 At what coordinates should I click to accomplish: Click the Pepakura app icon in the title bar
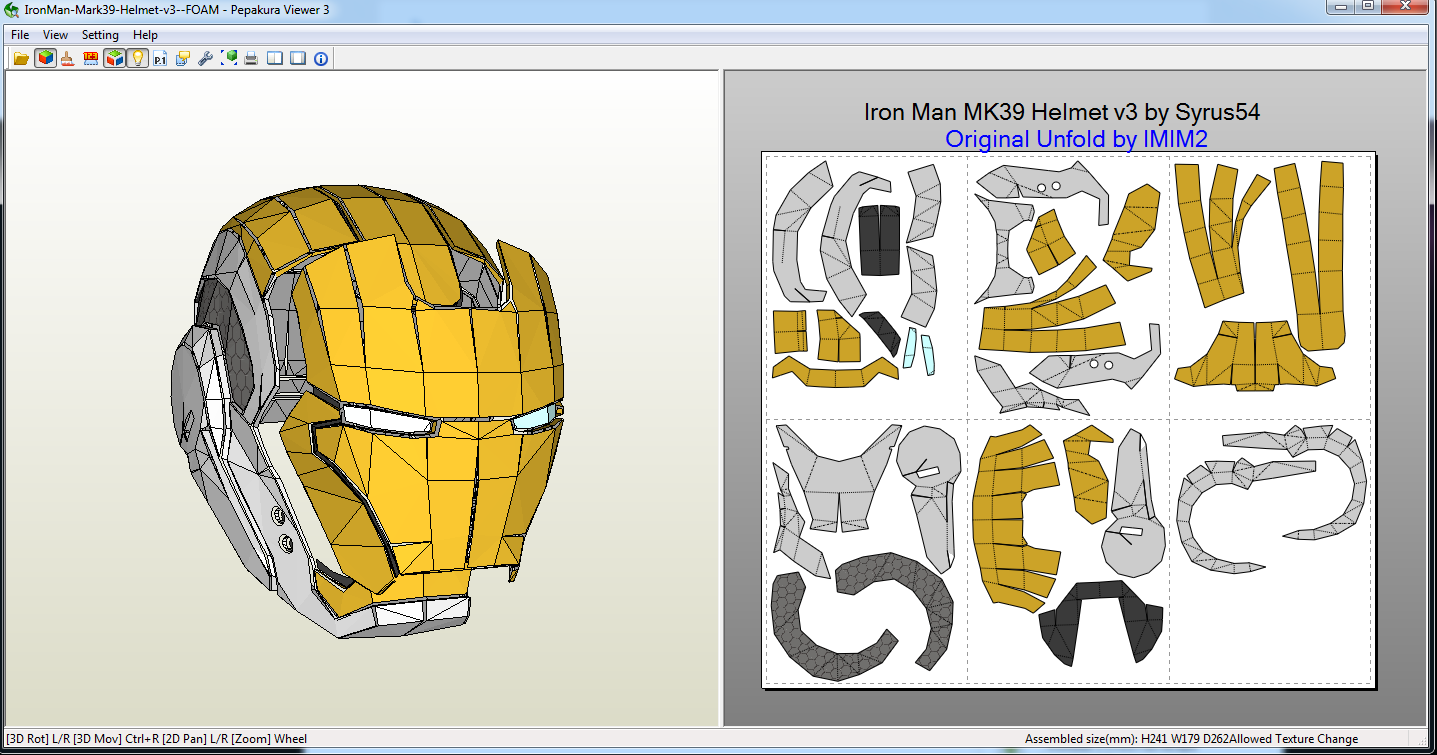(11, 10)
